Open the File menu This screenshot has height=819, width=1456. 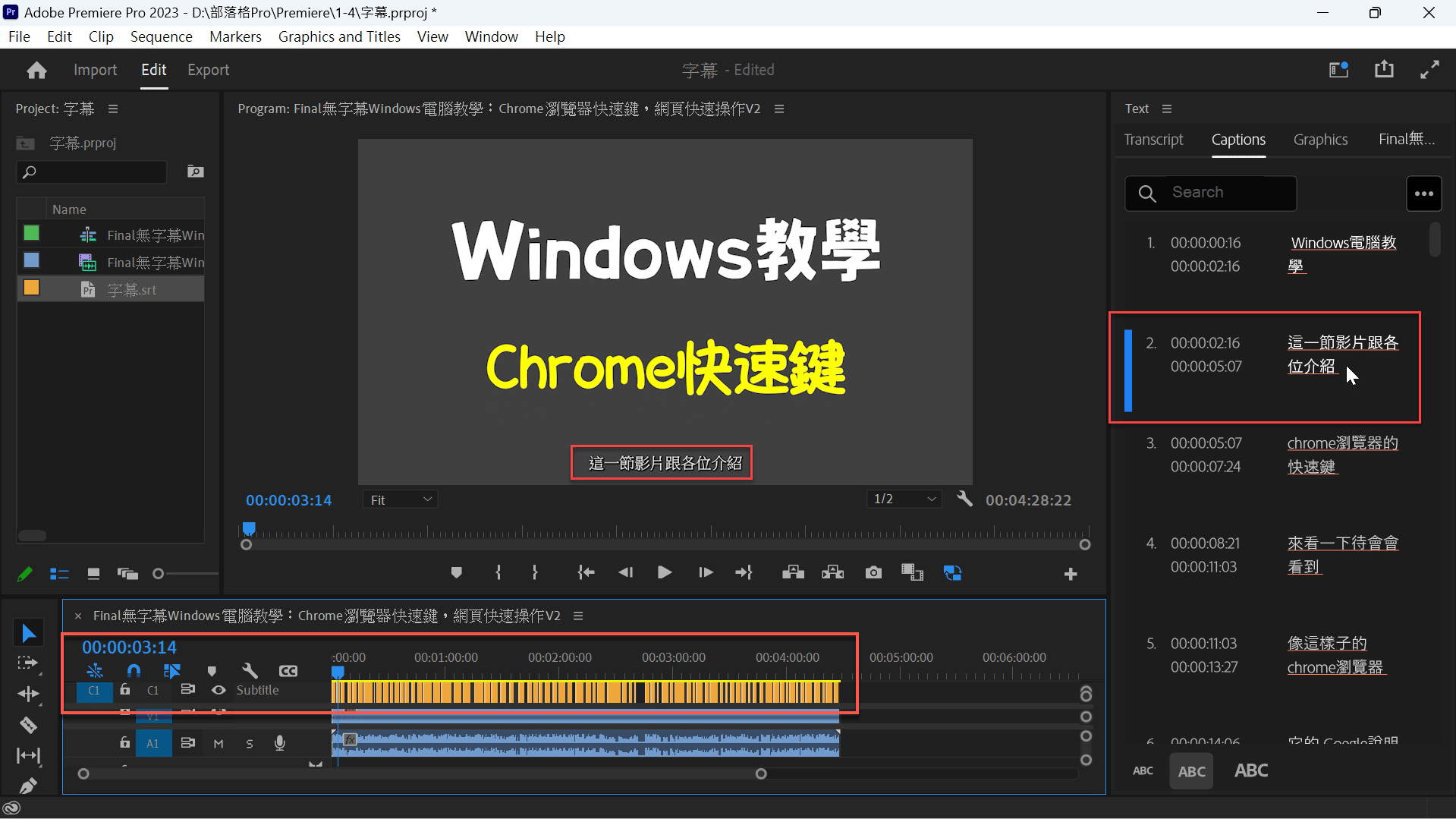click(x=19, y=36)
